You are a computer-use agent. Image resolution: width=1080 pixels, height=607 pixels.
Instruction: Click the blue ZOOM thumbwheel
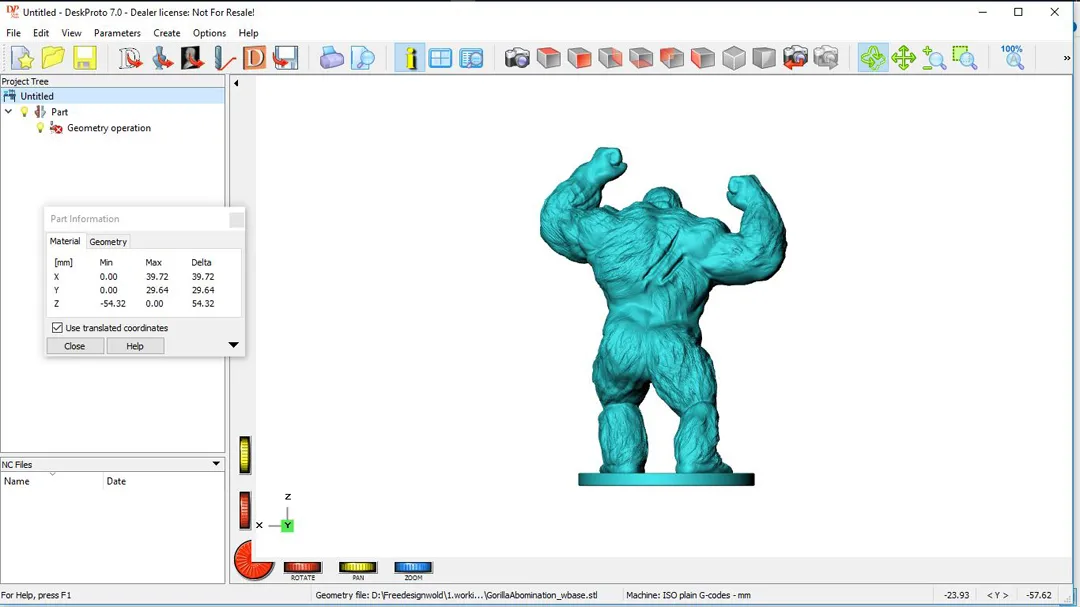click(413, 567)
